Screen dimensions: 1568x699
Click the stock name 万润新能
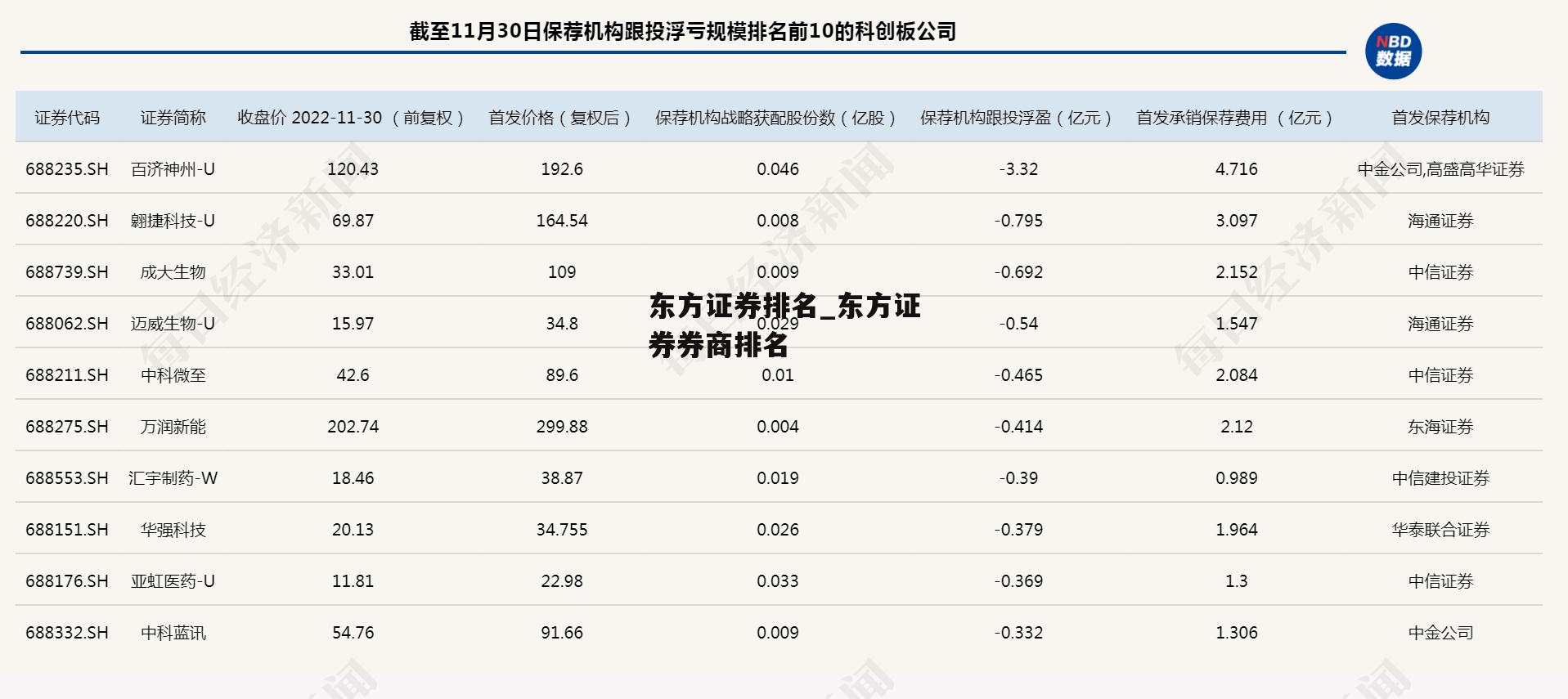pyautogui.click(x=173, y=427)
